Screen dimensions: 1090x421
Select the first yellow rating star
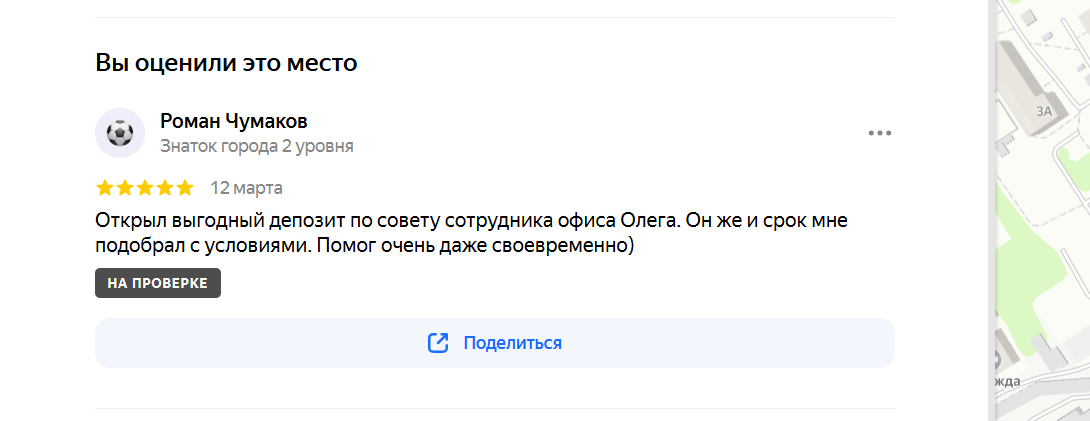(105, 188)
